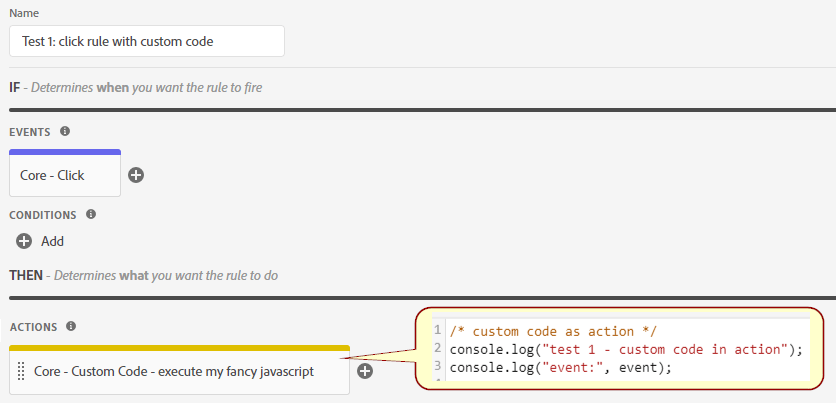Image resolution: width=836 pixels, height=403 pixels.
Task: Open the Core - Click event
Action: pos(65,176)
